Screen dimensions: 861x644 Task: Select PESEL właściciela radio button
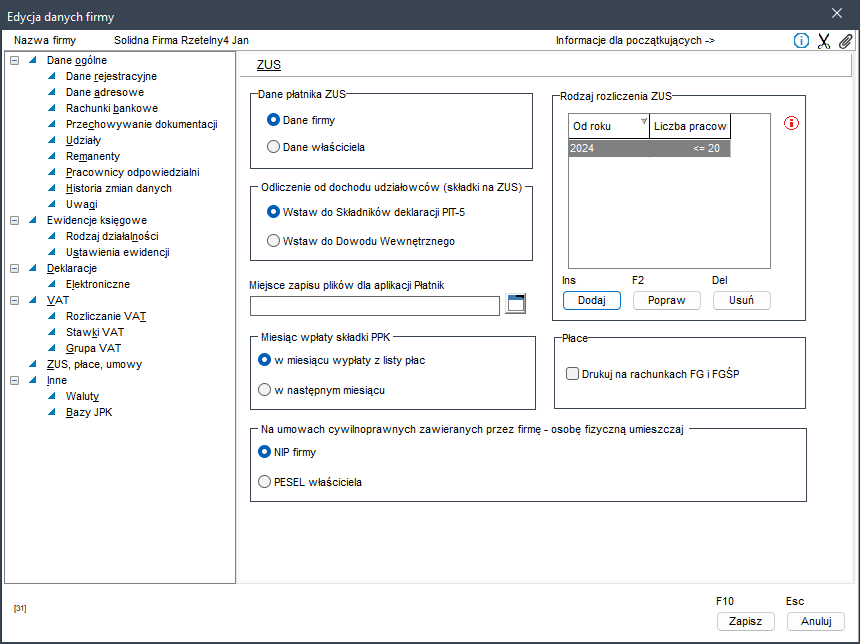click(x=264, y=482)
